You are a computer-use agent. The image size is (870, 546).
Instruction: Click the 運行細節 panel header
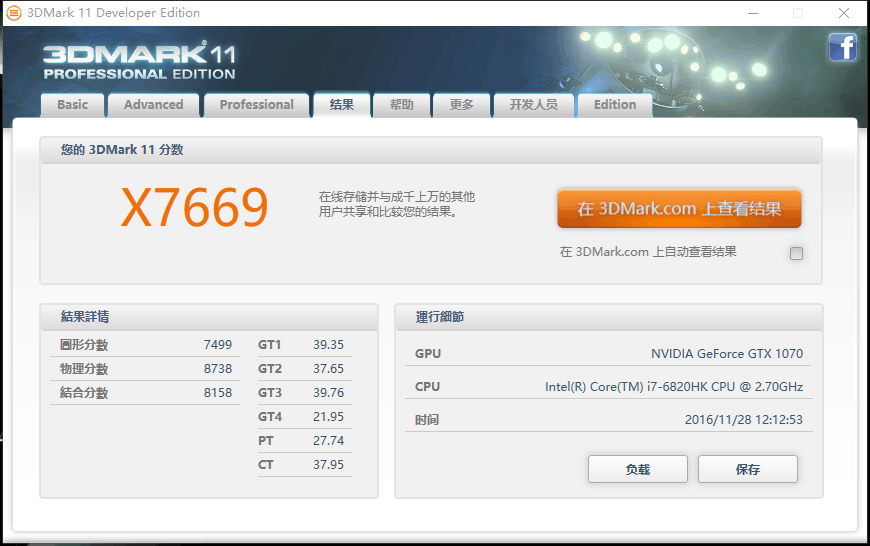(x=609, y=317)
